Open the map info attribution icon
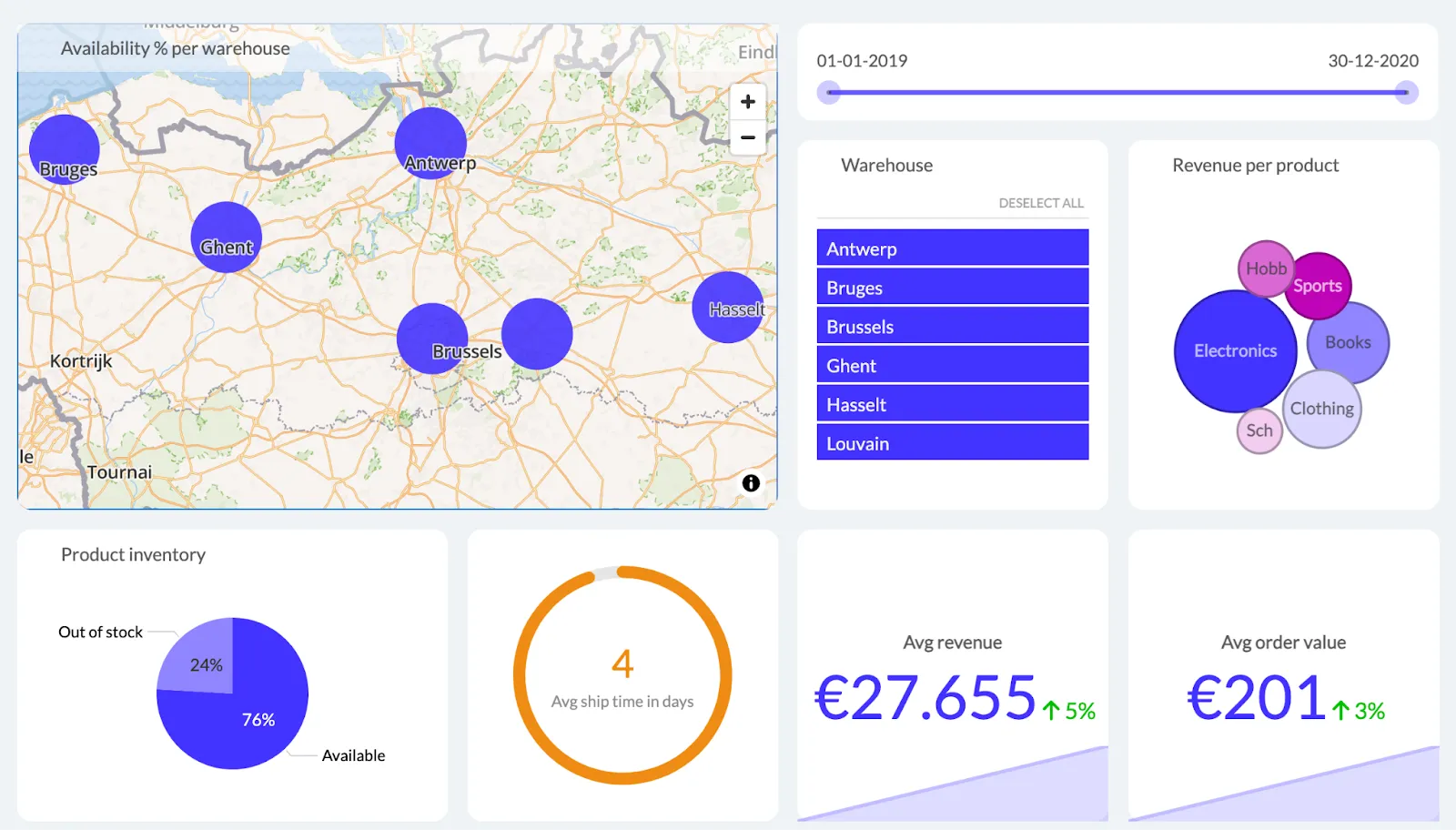The image size is (1456, 830). (x=751, y=483)
